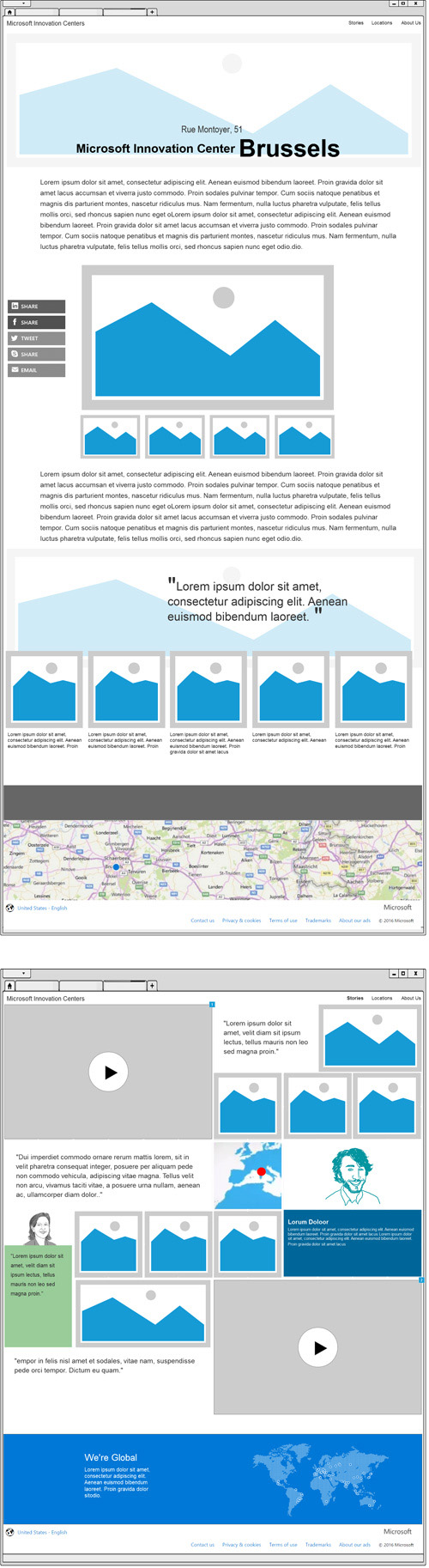Click the red location pin on Europe map
Screen dimensions: 429x1568
pos(261,1171)
